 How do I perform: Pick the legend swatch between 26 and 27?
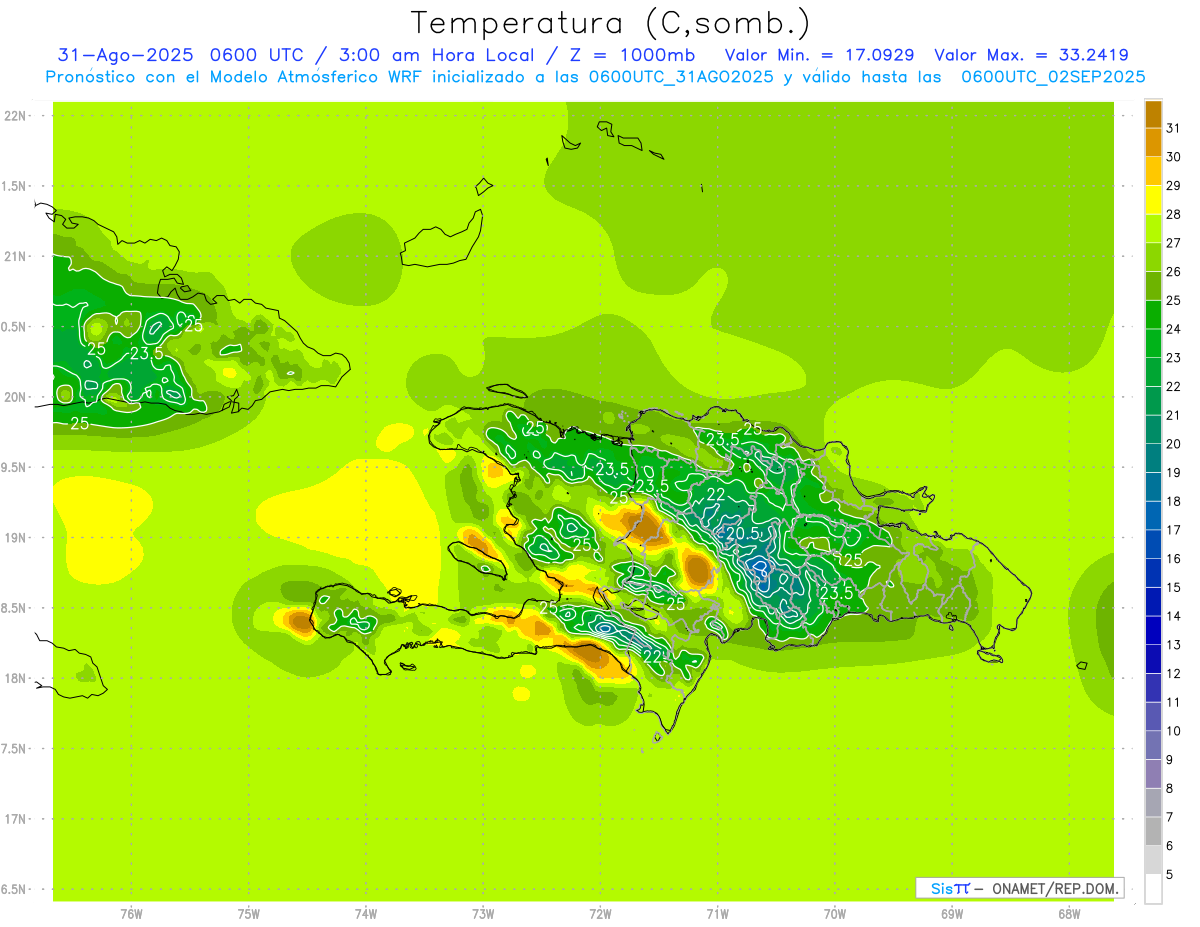click(1154, 258)
